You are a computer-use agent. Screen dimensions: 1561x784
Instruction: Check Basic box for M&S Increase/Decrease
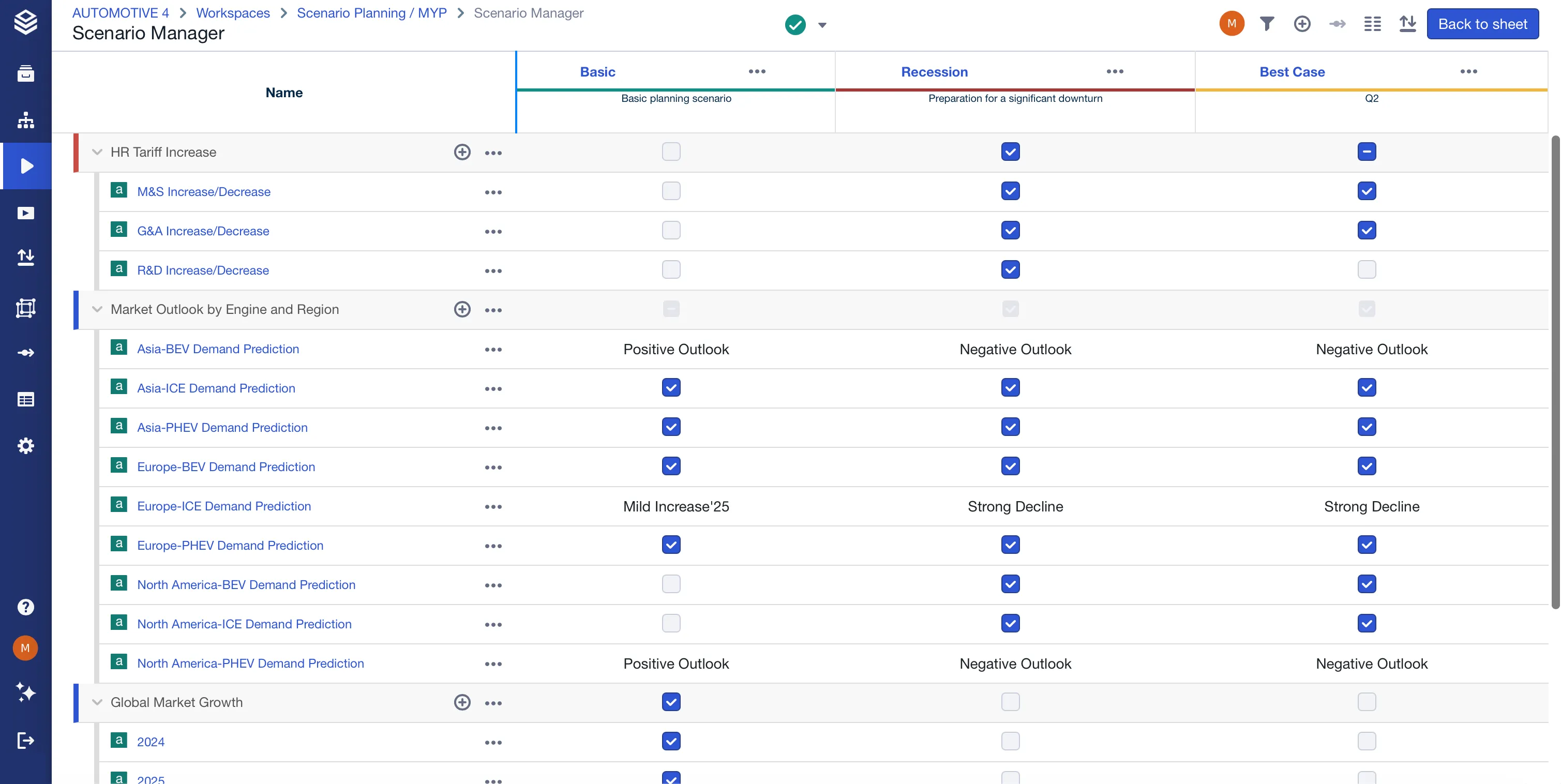click(x=671, y=191)
